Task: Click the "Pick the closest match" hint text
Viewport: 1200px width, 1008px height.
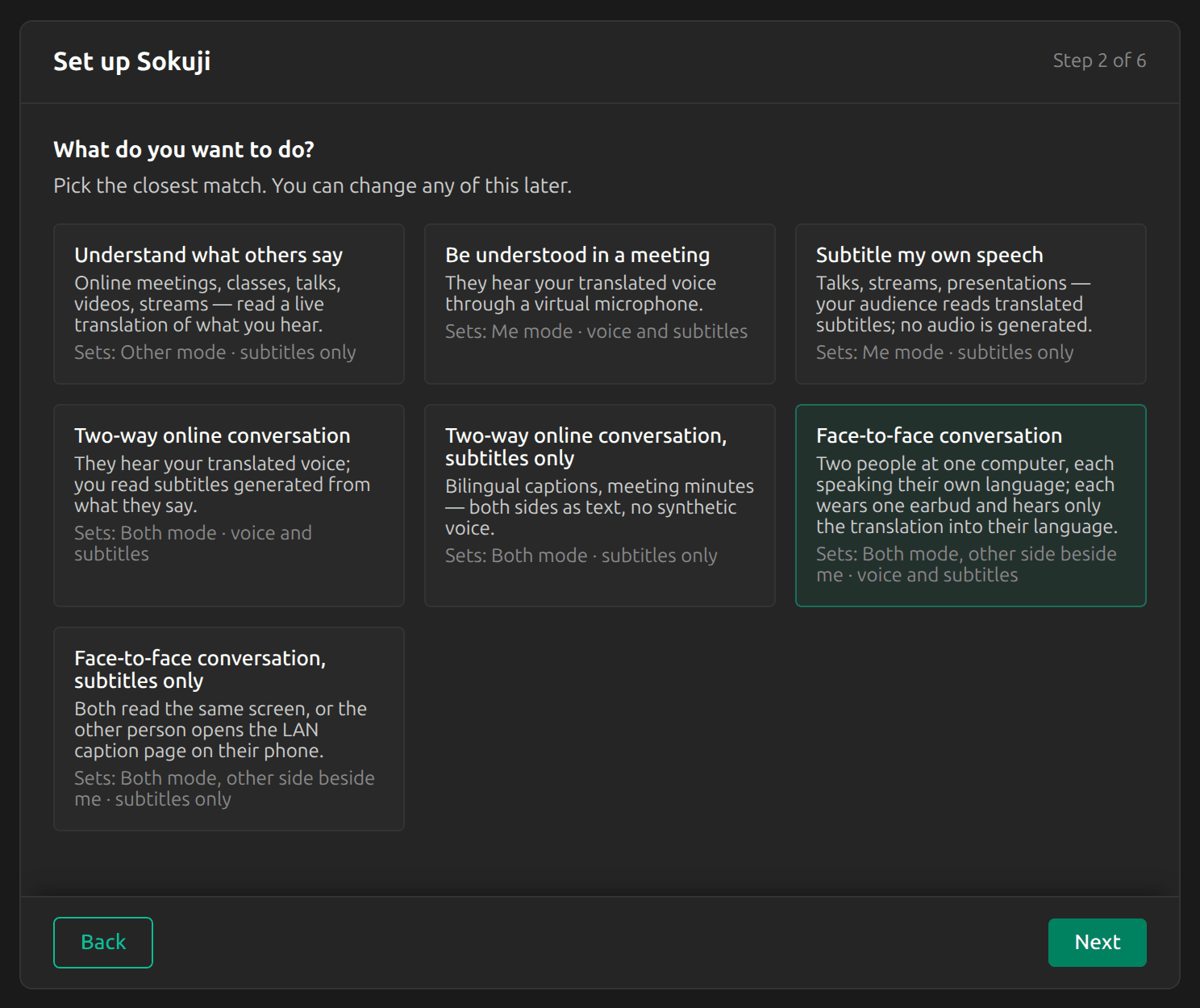Action: 313,185
